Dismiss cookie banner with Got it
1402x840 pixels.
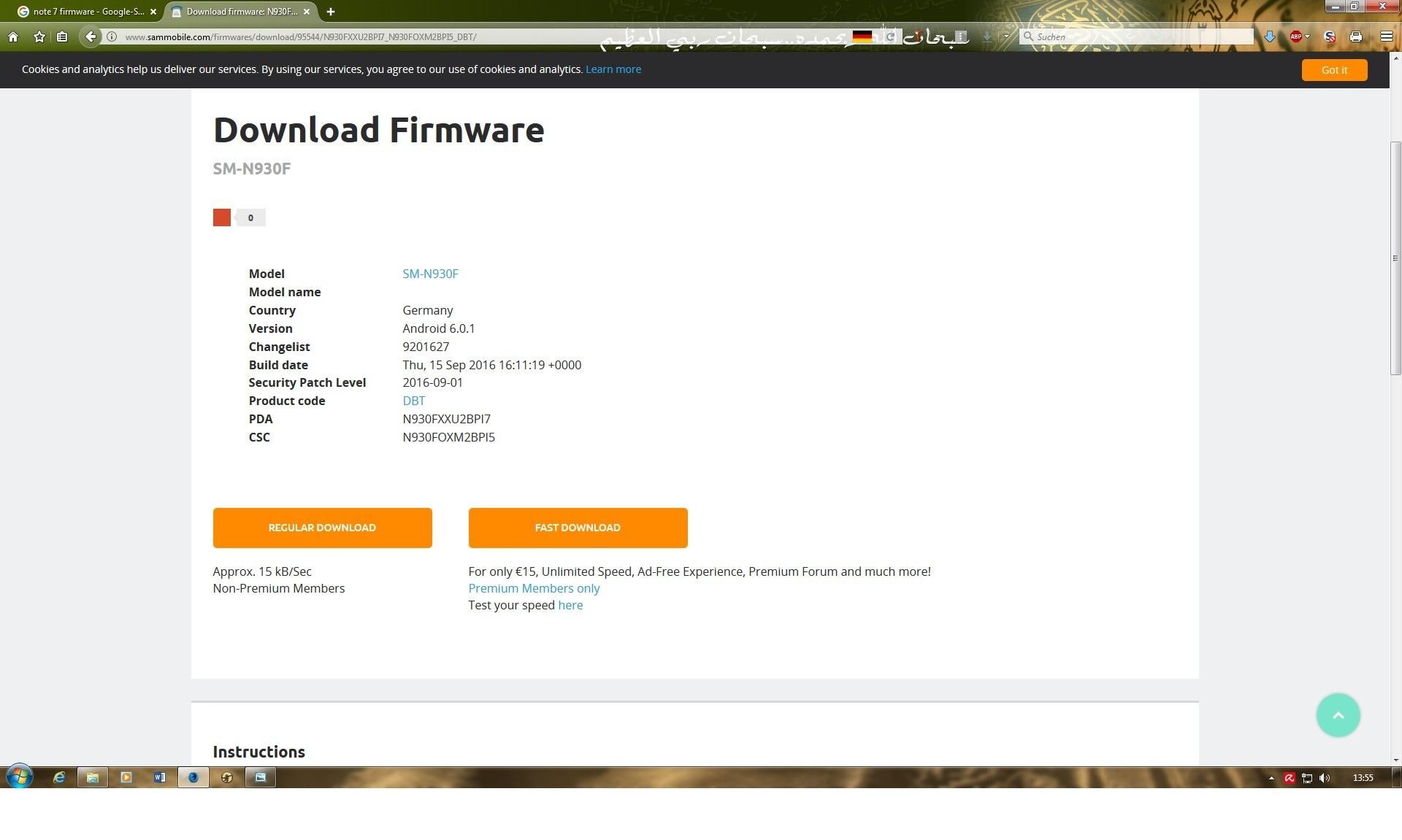pyautogui.click(x=1334, y=70)
